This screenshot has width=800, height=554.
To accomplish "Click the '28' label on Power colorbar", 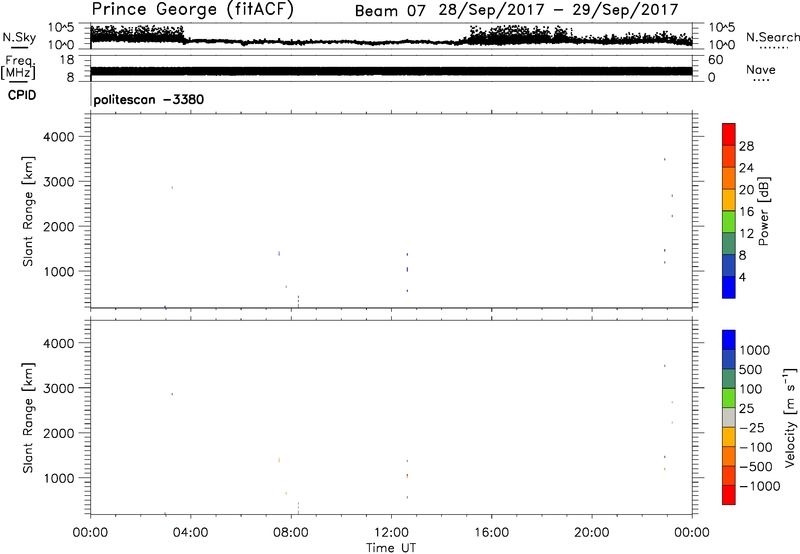I will click(x=746, y=146).
